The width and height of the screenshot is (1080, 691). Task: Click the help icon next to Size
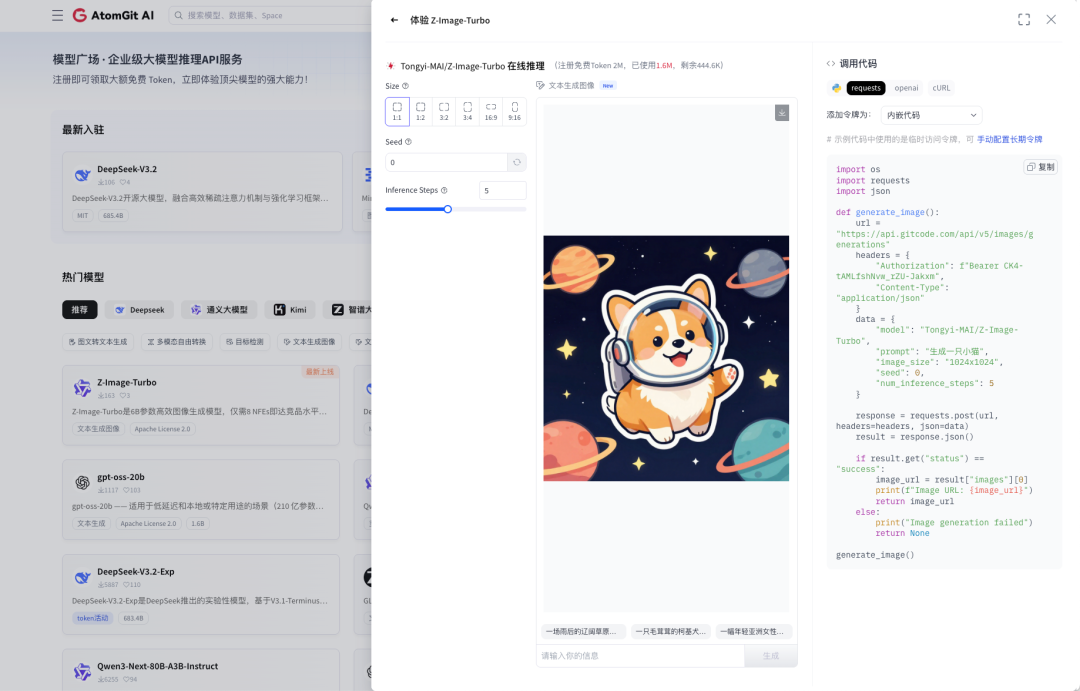click(x=405, y=86)
